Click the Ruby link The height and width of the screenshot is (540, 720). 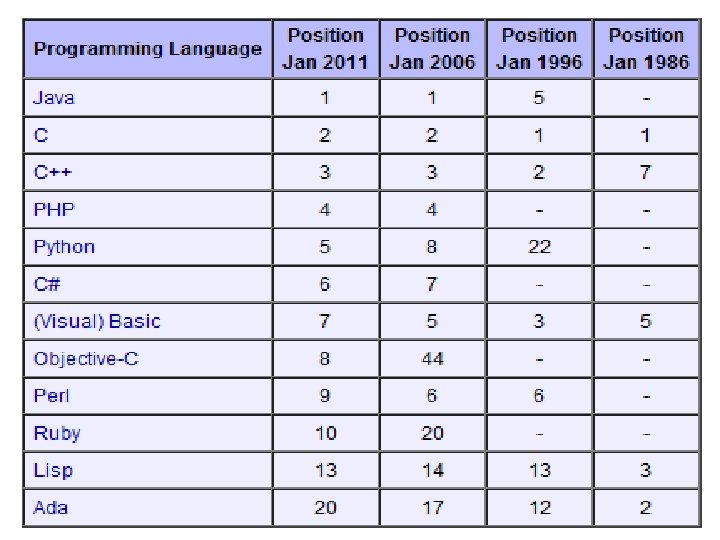pos(57,433)
